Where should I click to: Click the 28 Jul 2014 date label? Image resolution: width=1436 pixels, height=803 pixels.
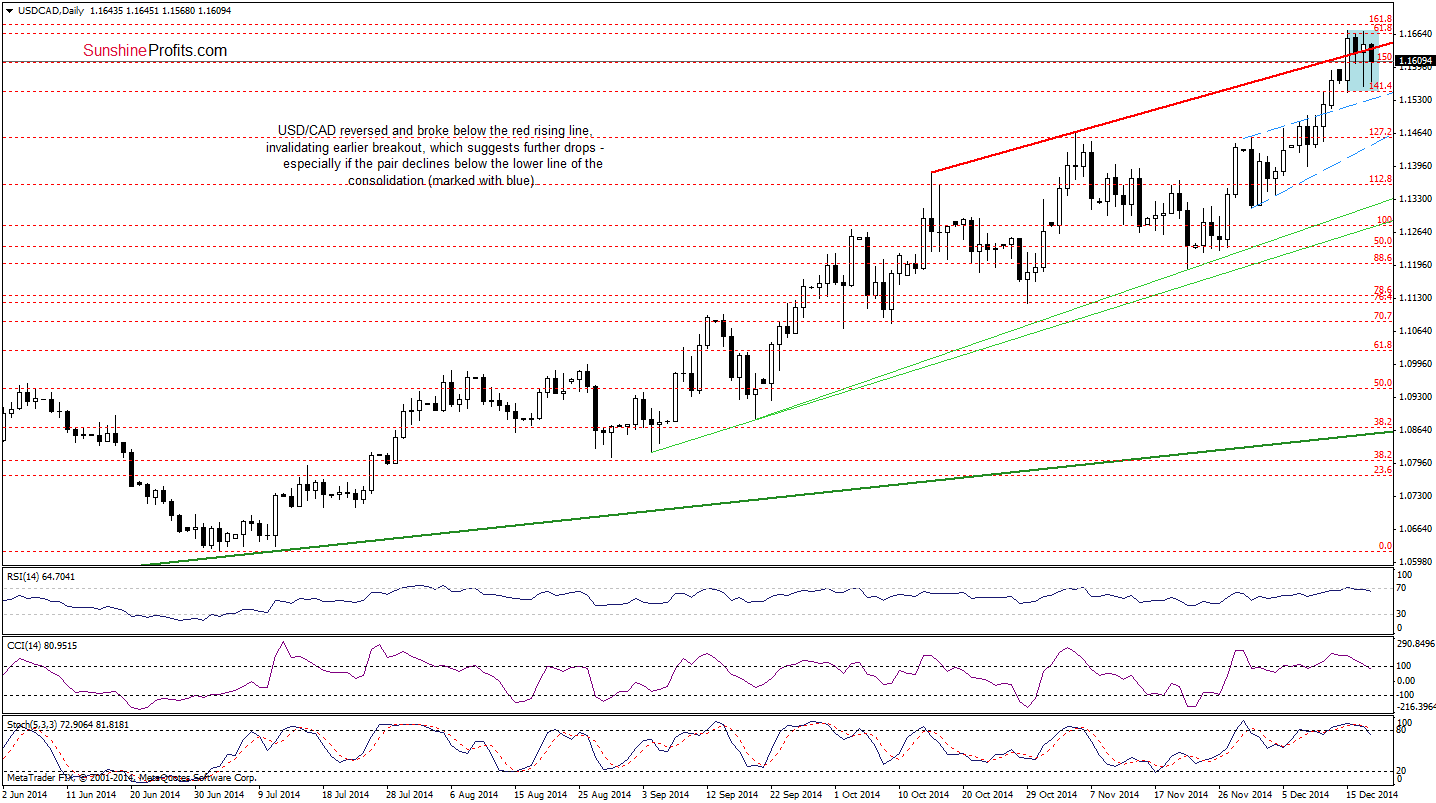(409, 794)
